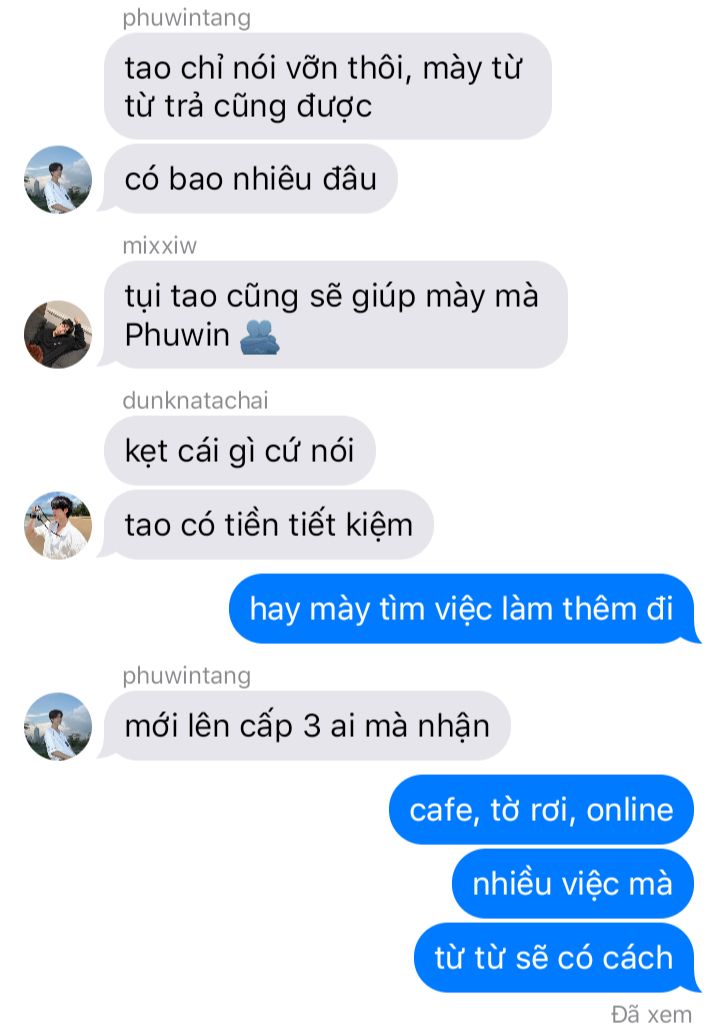Open dunknatachai's avatar photo

coord(58,525)
